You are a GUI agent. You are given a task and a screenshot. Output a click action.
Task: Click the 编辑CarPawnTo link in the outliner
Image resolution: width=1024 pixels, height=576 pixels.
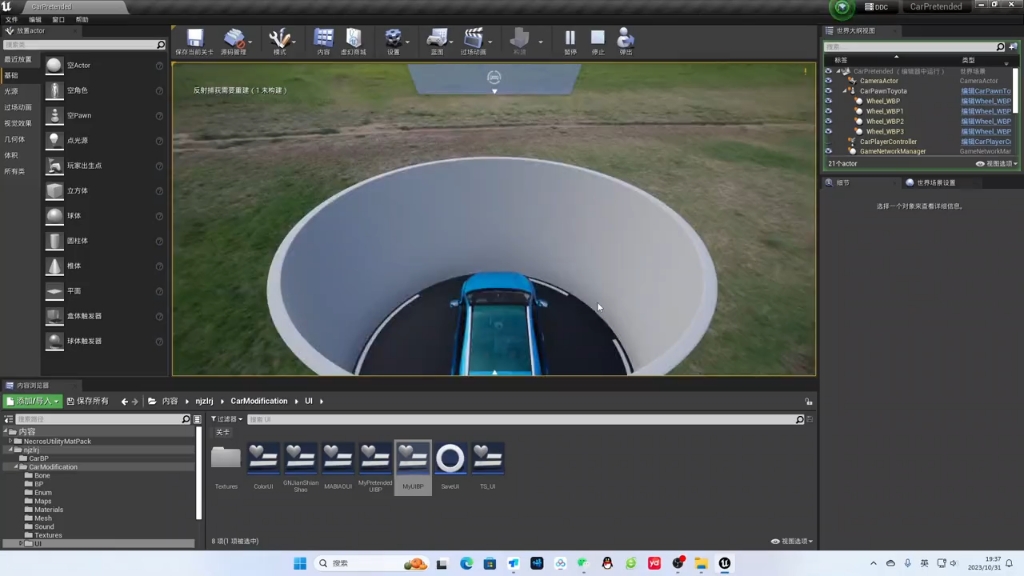pos(986,91)
